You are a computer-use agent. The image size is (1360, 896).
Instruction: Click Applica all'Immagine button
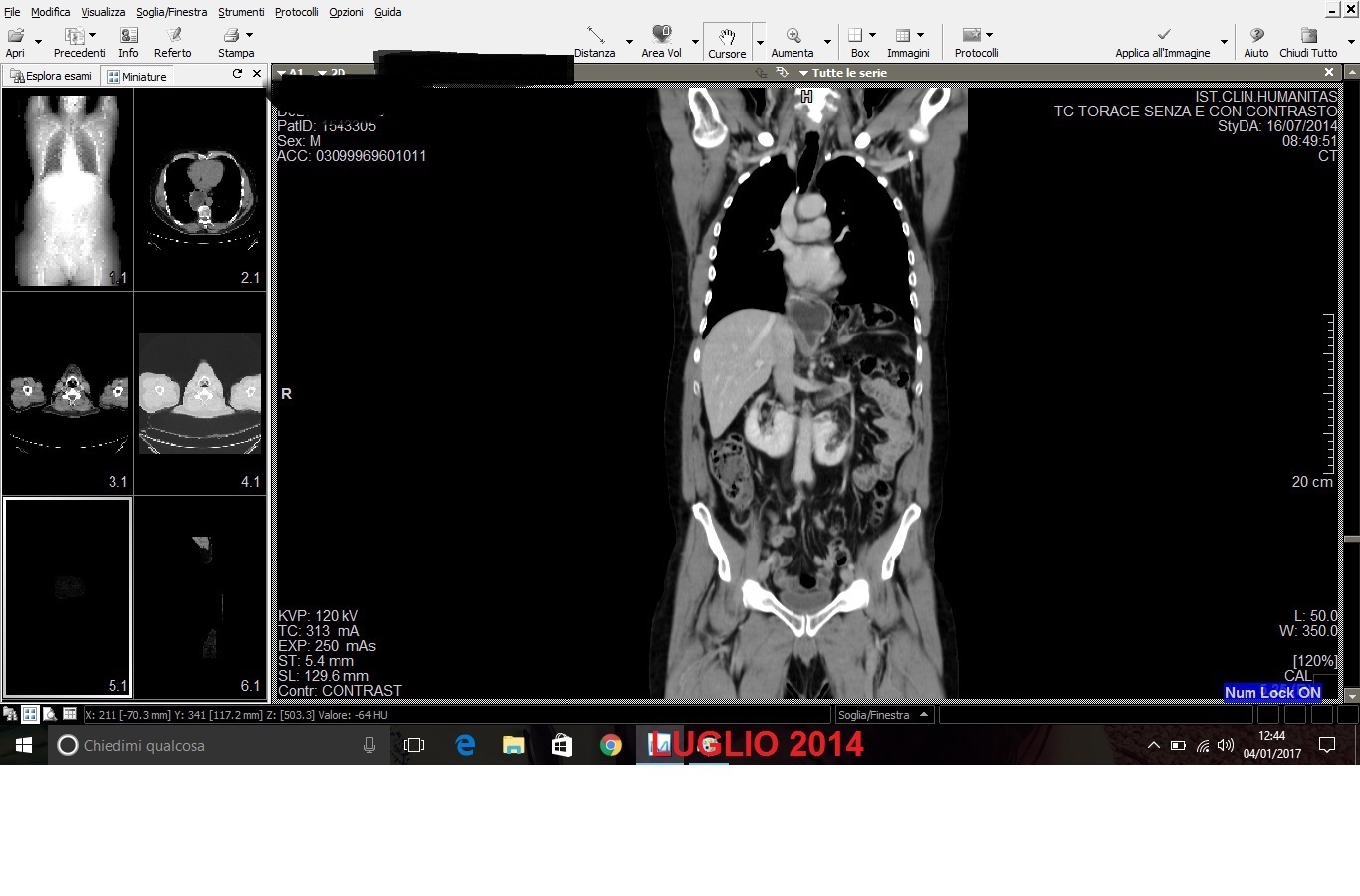click(x=1163, y=41)
